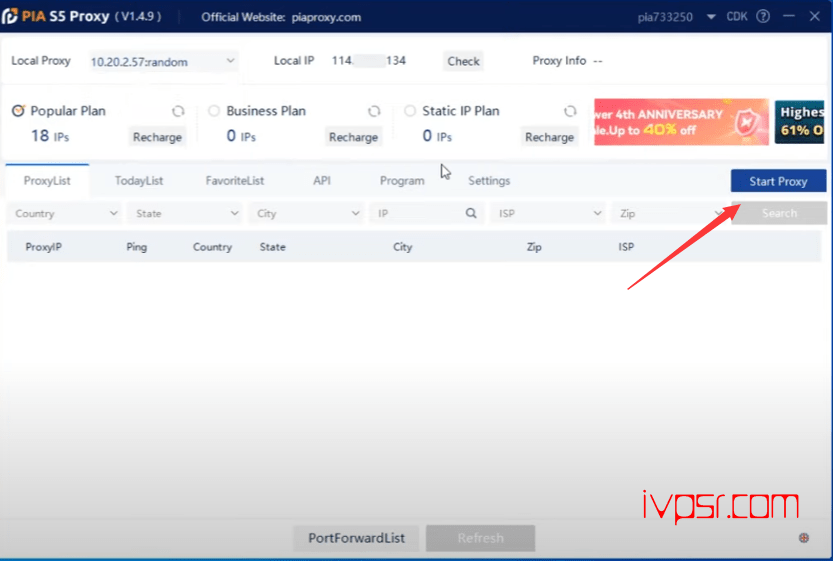
Task: Minimize the PIA S5 Proxy window
Action: tap(789, 16)
